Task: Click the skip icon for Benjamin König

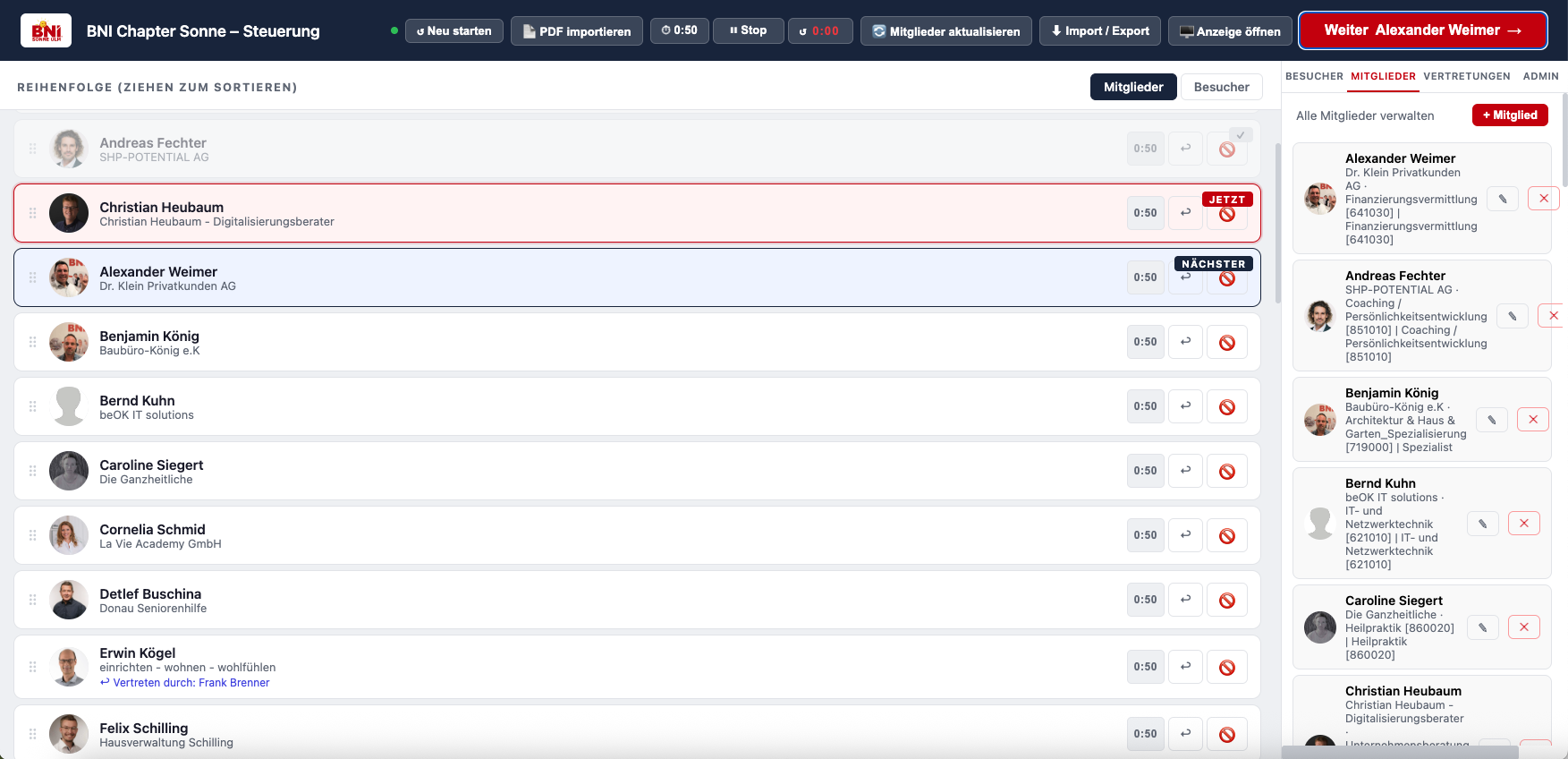Action: click(1227, 342)
